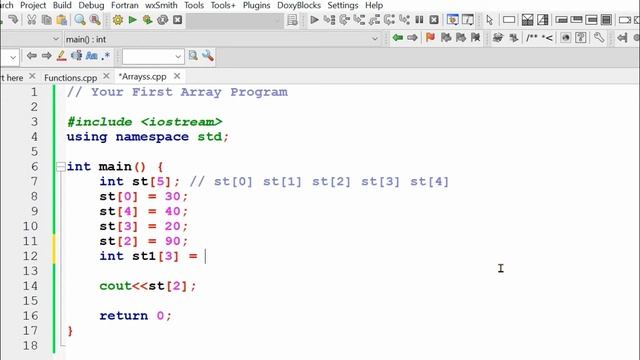Image resolution: width=640 pixels, height=360 pixels.
Task: Select the wxSmith pointer arrow tool
Action: pyautogui.click(x=490, y=20)
